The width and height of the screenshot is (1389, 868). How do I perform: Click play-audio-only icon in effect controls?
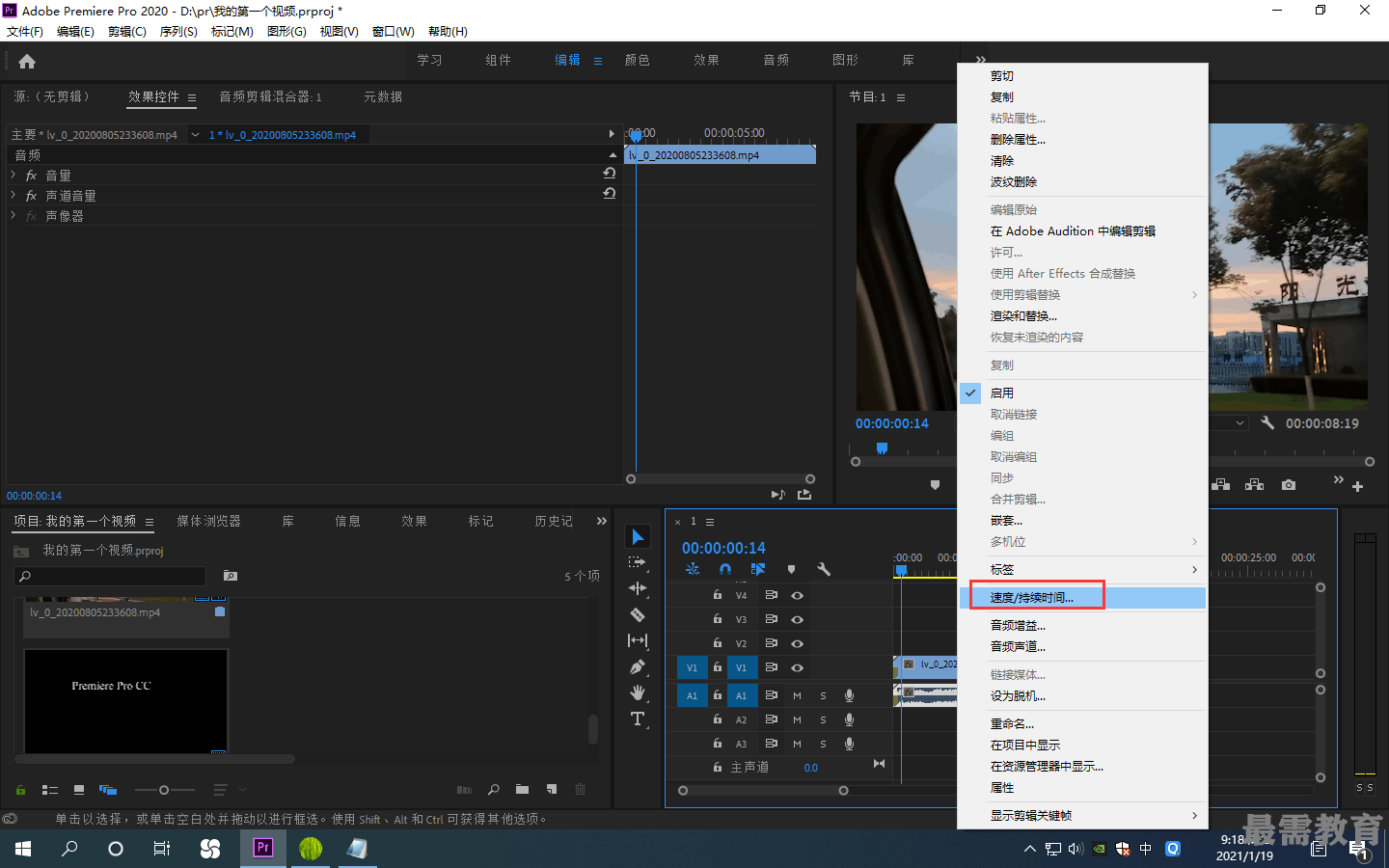778,494
